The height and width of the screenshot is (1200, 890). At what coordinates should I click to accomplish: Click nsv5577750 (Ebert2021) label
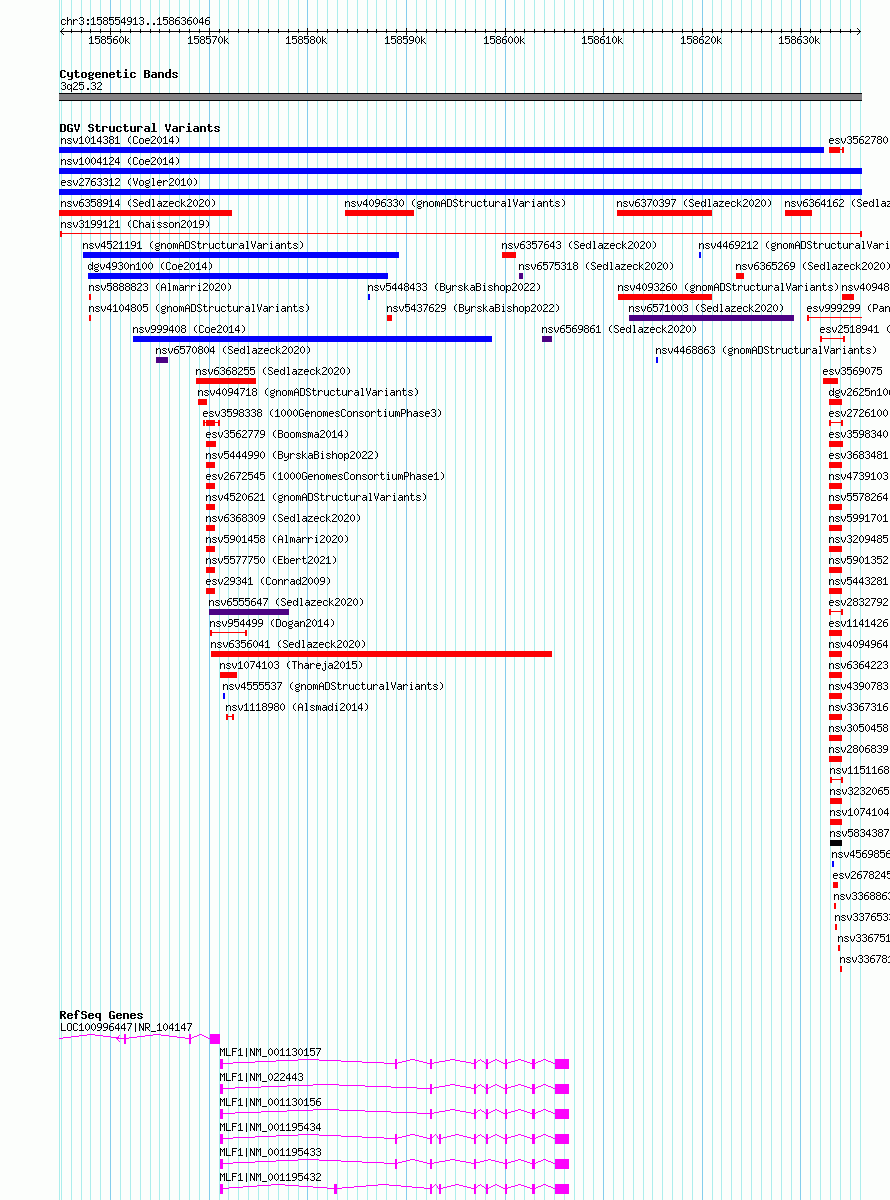coord(272,560)
